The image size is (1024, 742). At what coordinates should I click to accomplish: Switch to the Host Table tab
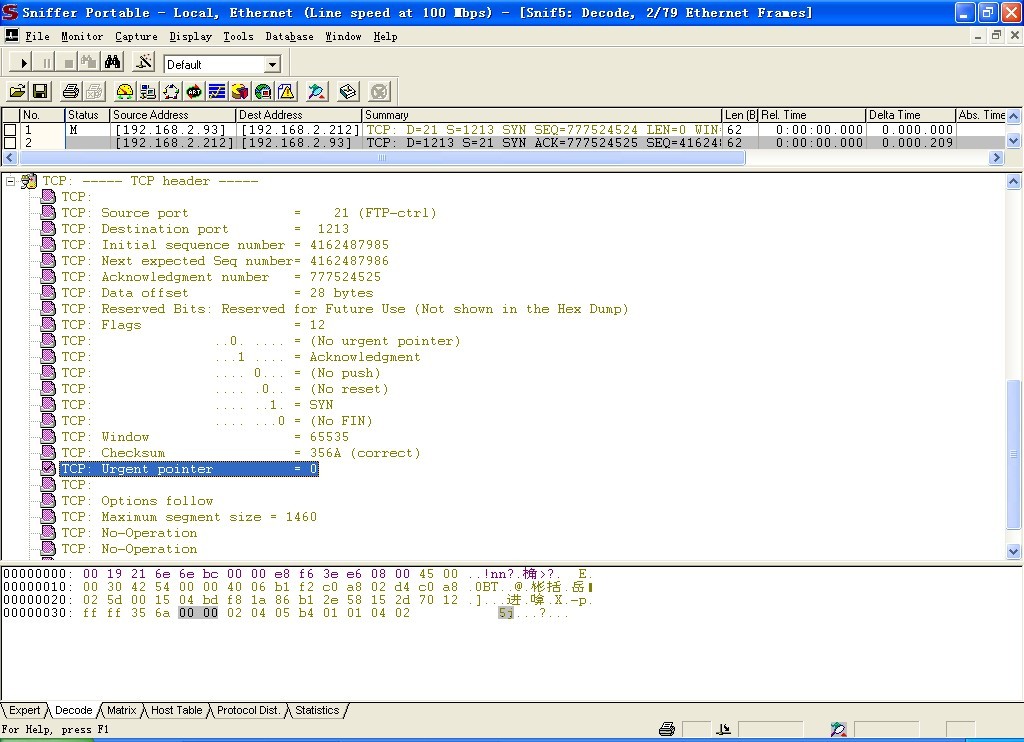(x=176, y=710)
